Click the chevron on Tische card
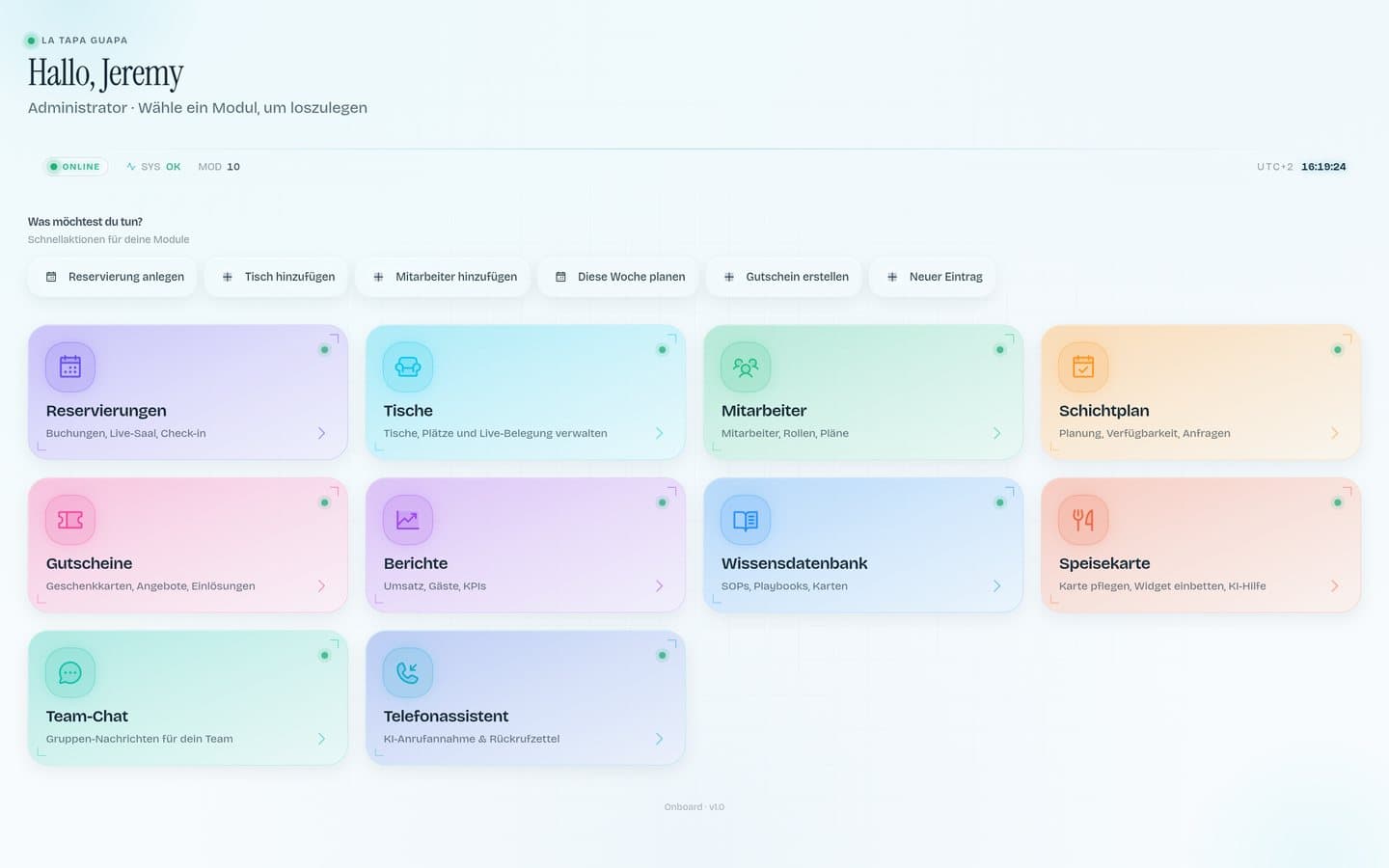This screenshot has height=868, width=1389. click(659, 433)
